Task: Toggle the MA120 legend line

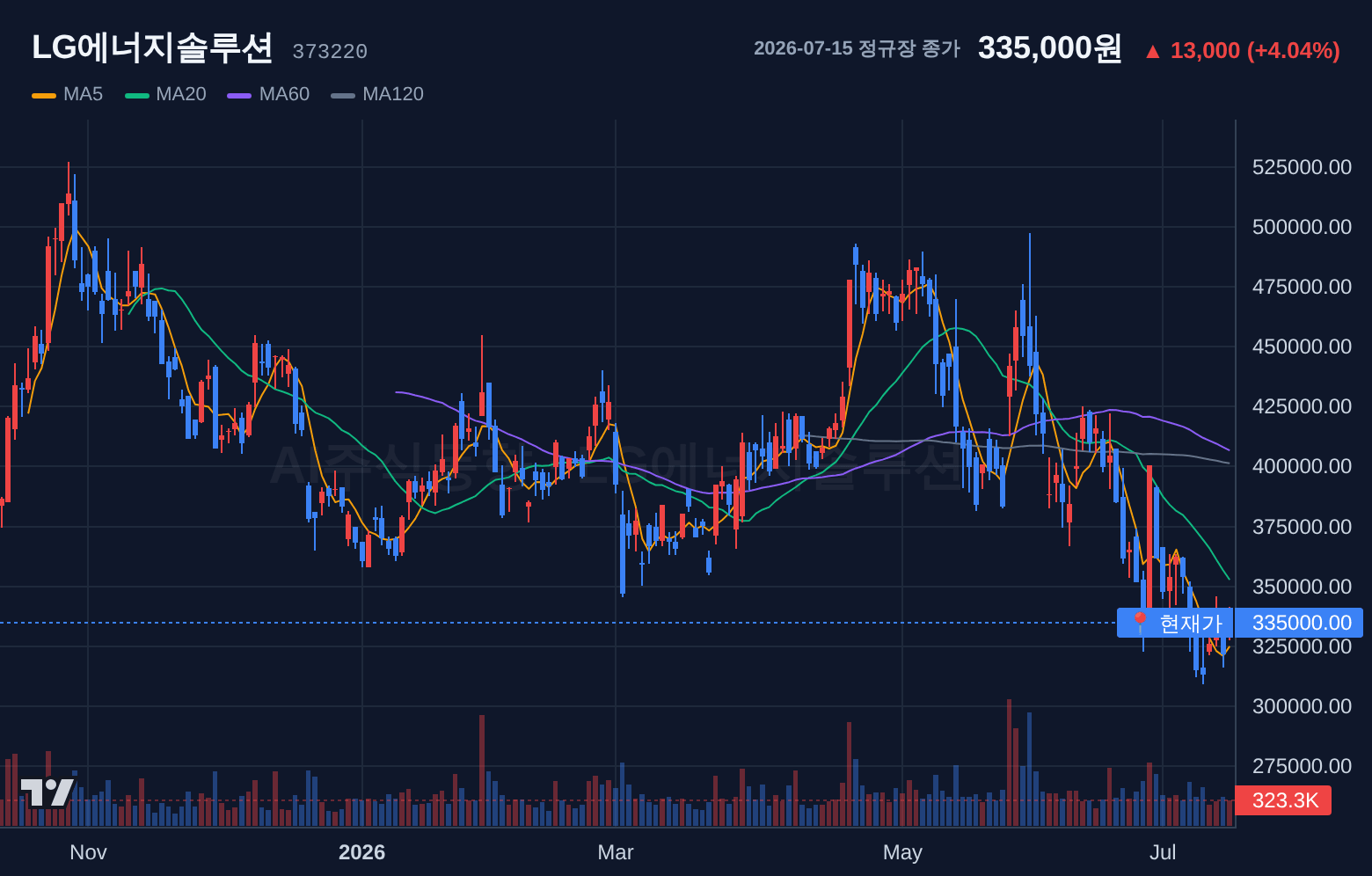Action: (x=377, y=94)
